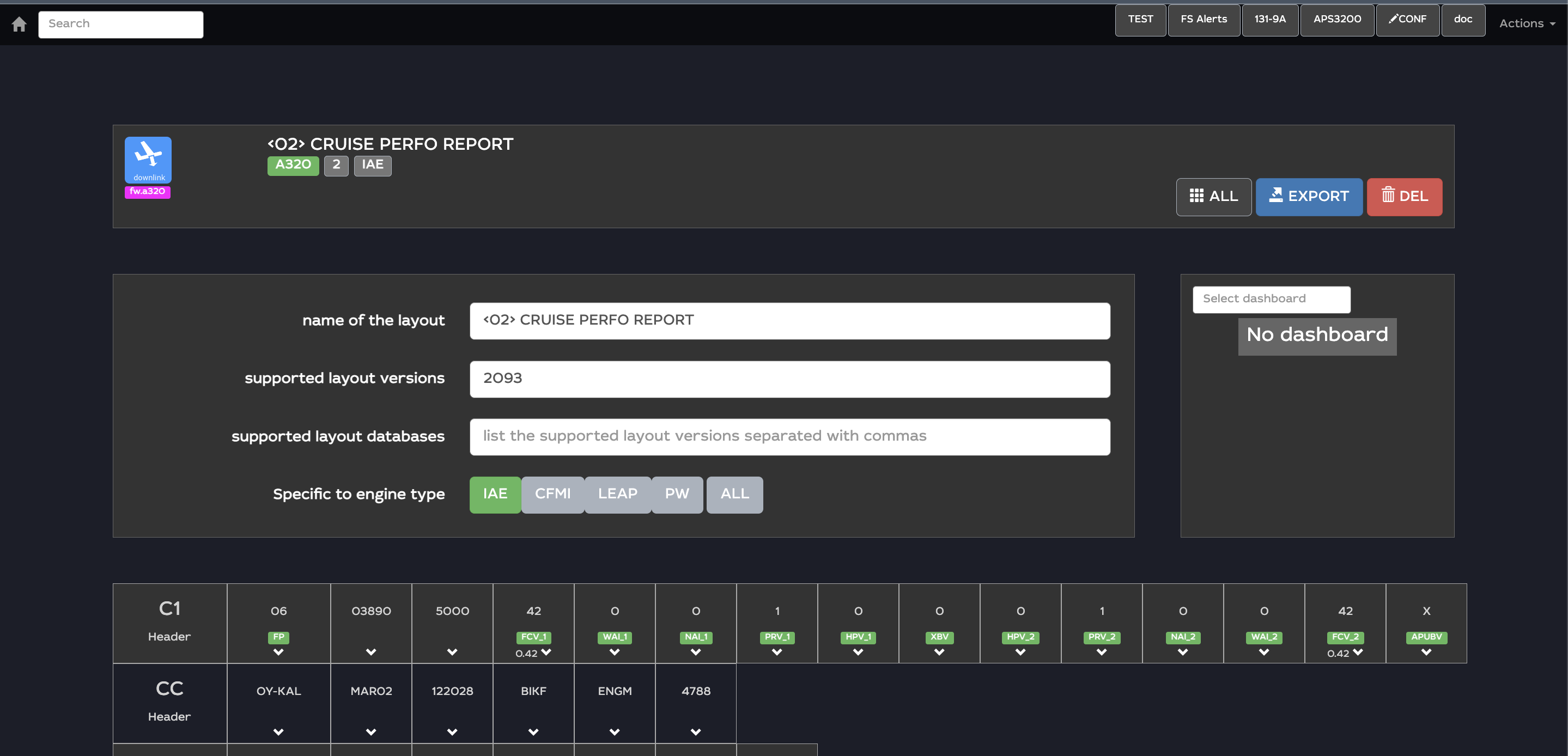
Task: Expand the OY-KAL cell chevron
Action: (x=278, y=732)
